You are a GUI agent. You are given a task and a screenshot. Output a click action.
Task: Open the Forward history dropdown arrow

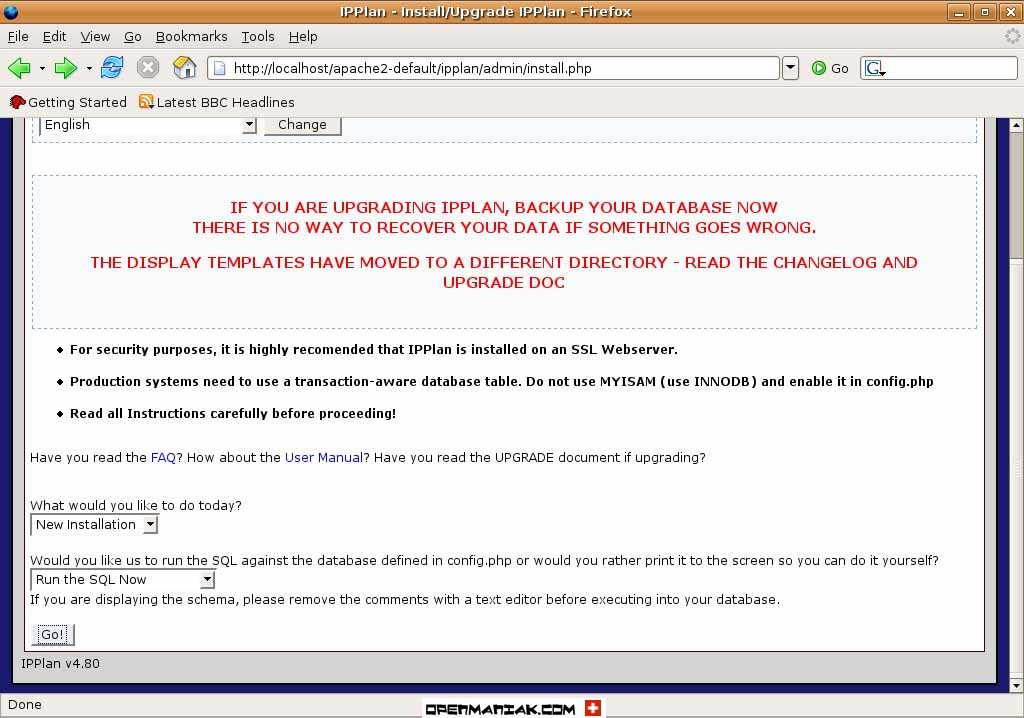[89, 68]
